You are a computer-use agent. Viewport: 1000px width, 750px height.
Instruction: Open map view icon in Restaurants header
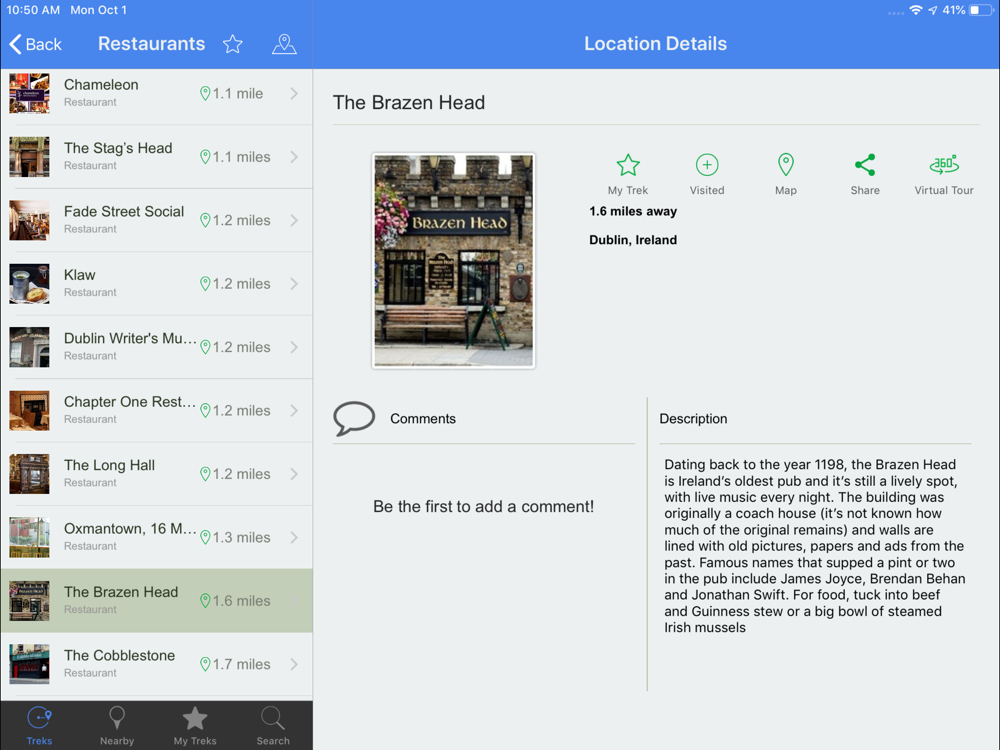[x=284, y=44]
